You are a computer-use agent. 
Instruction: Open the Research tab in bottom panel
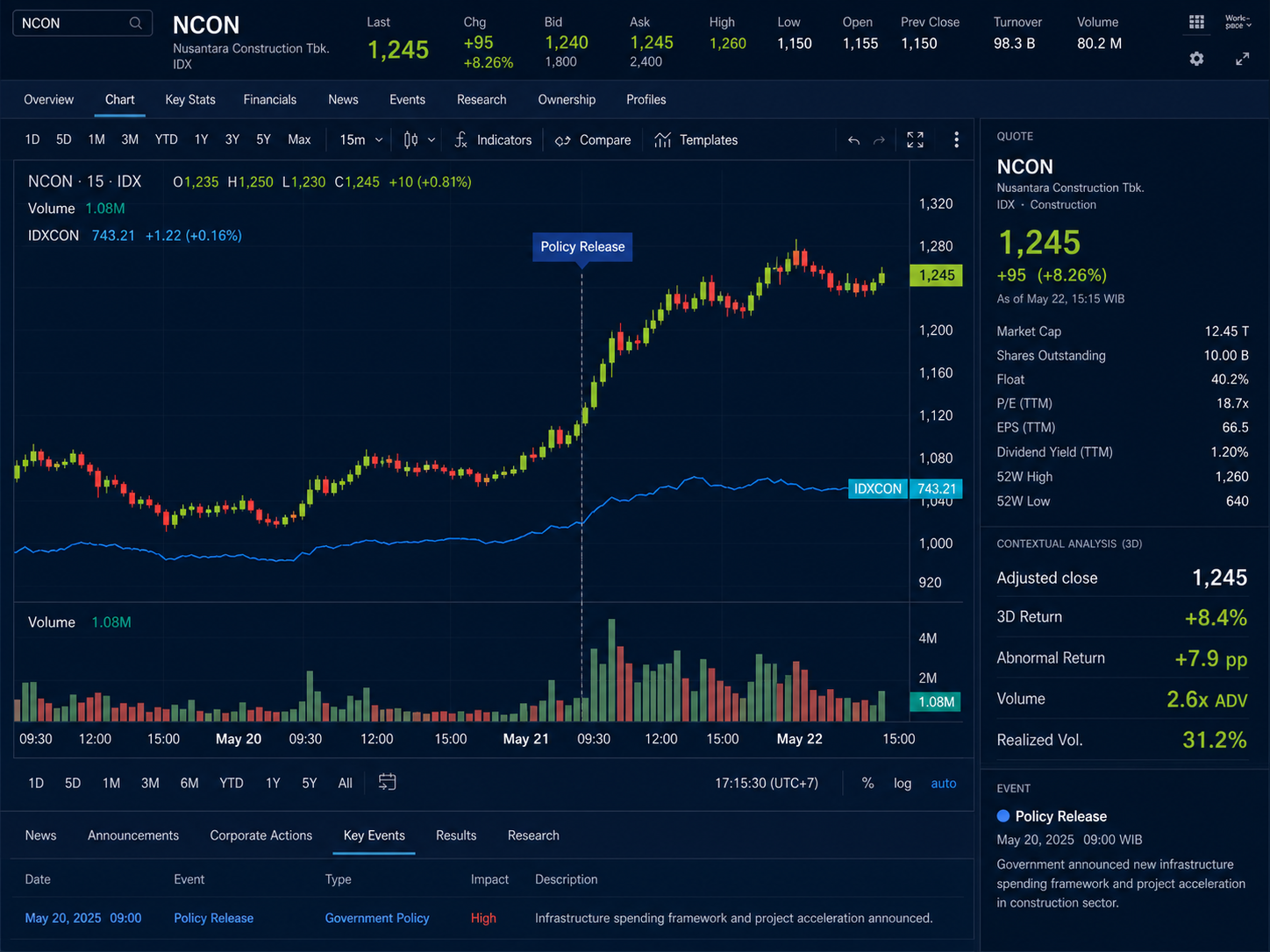pos(533,835)
